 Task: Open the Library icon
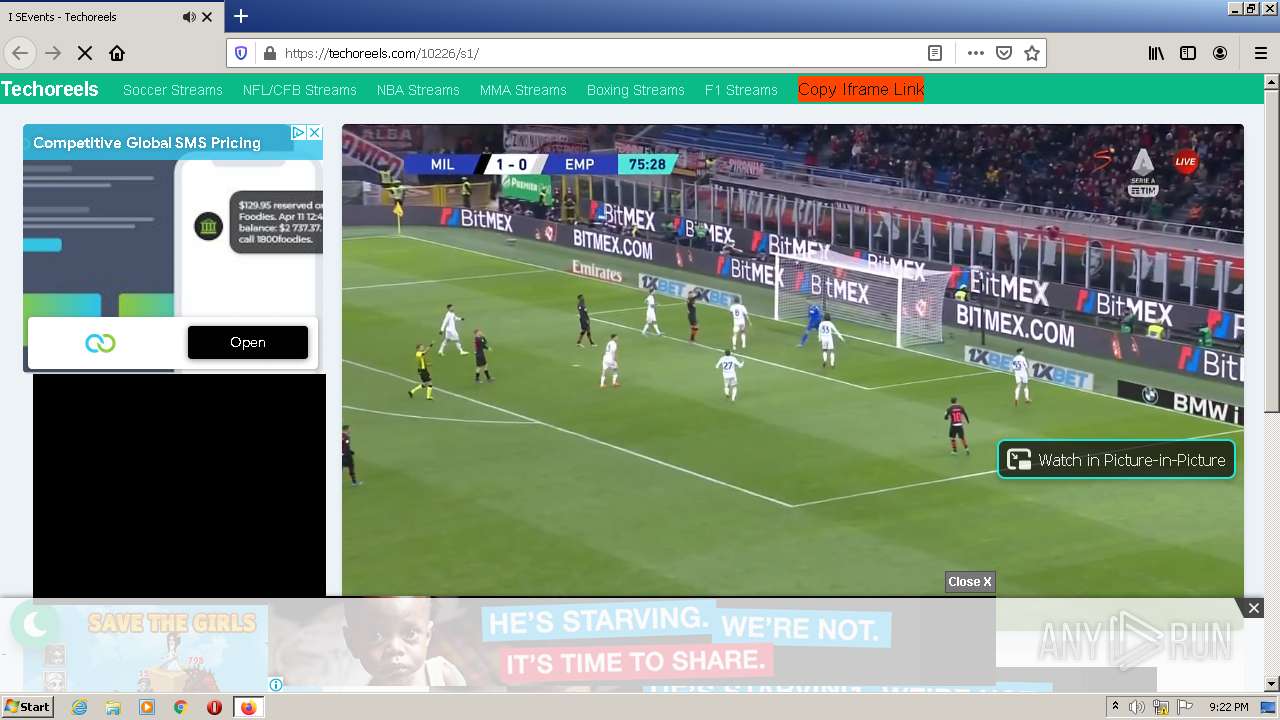tap(1156, 53)
